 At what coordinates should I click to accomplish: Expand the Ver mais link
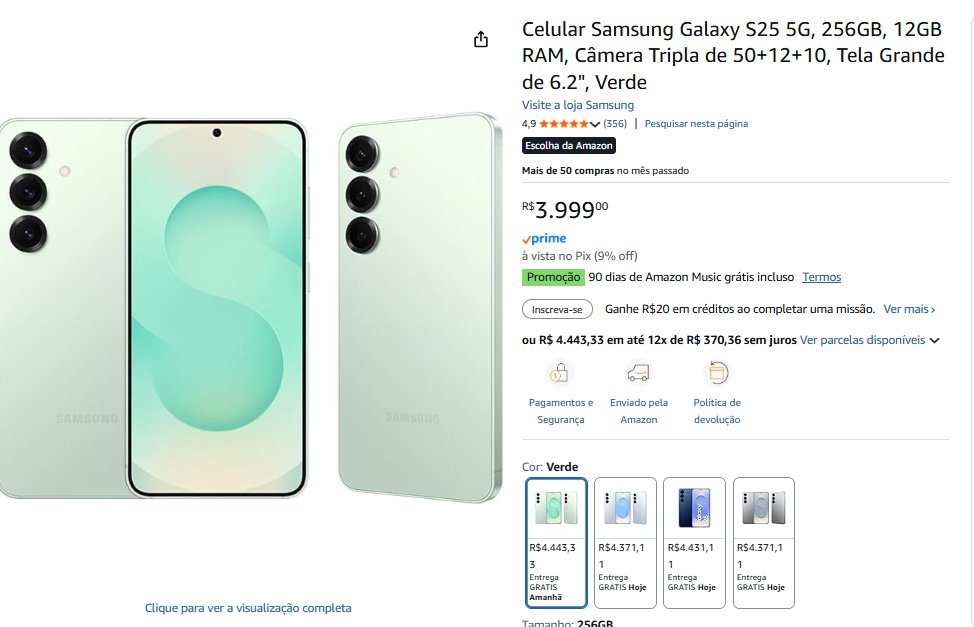pos(909,309)
